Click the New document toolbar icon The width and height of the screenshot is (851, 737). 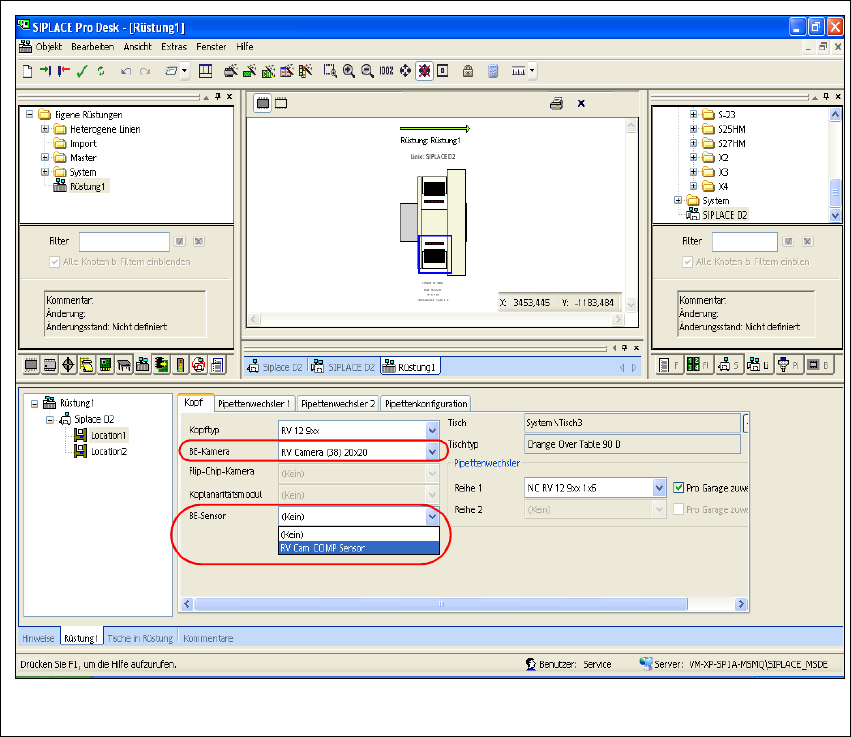click(28, 71)
